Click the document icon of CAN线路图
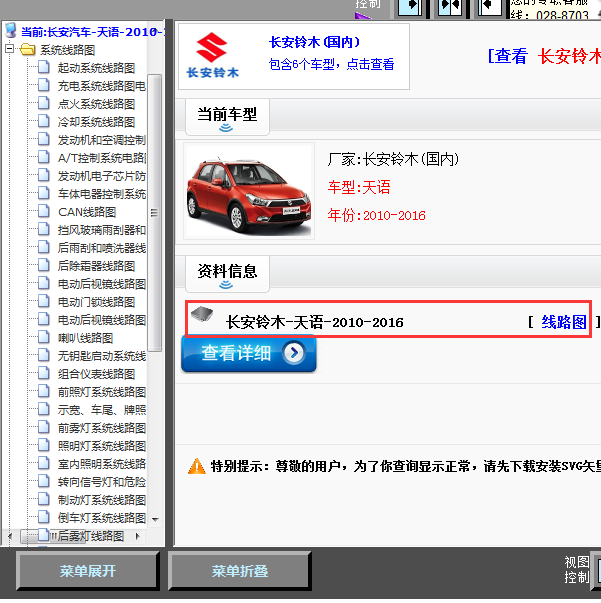The height and width of the screenshot is (603, 601). coord(44,212)
